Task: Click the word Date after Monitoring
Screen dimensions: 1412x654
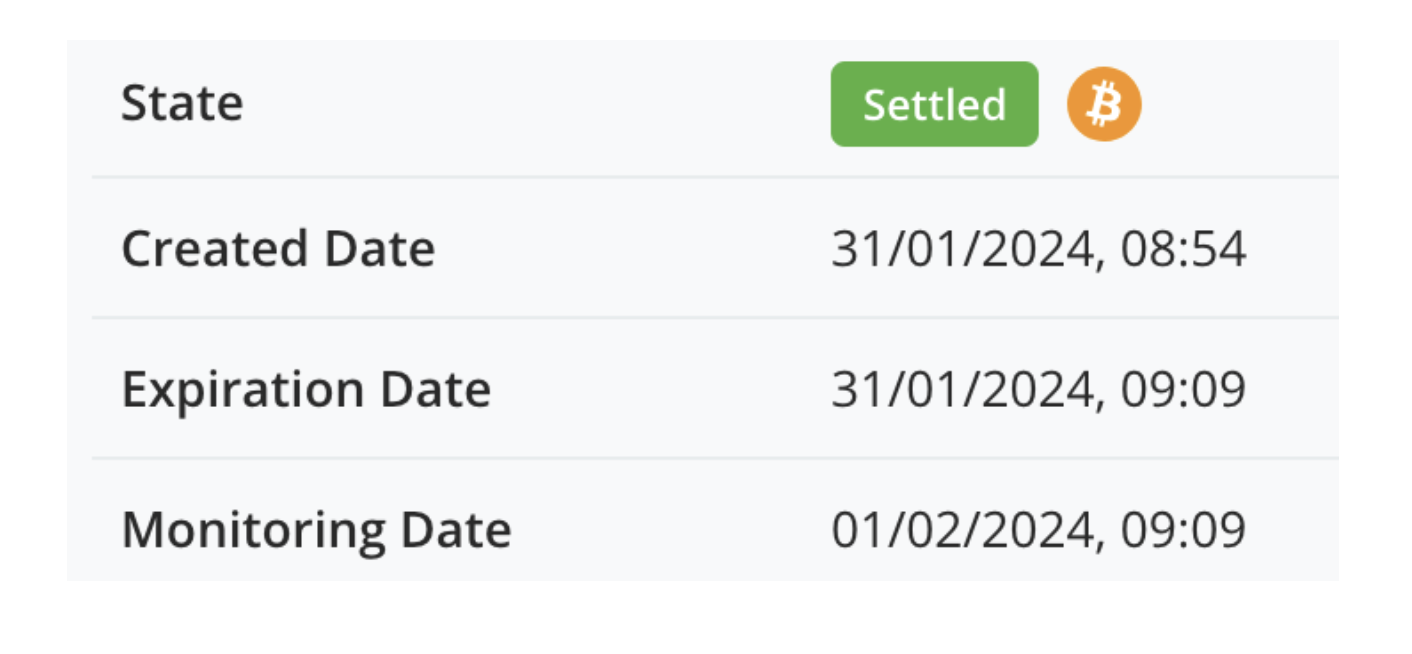Action: pyautogui.click(x=455, y=530)
